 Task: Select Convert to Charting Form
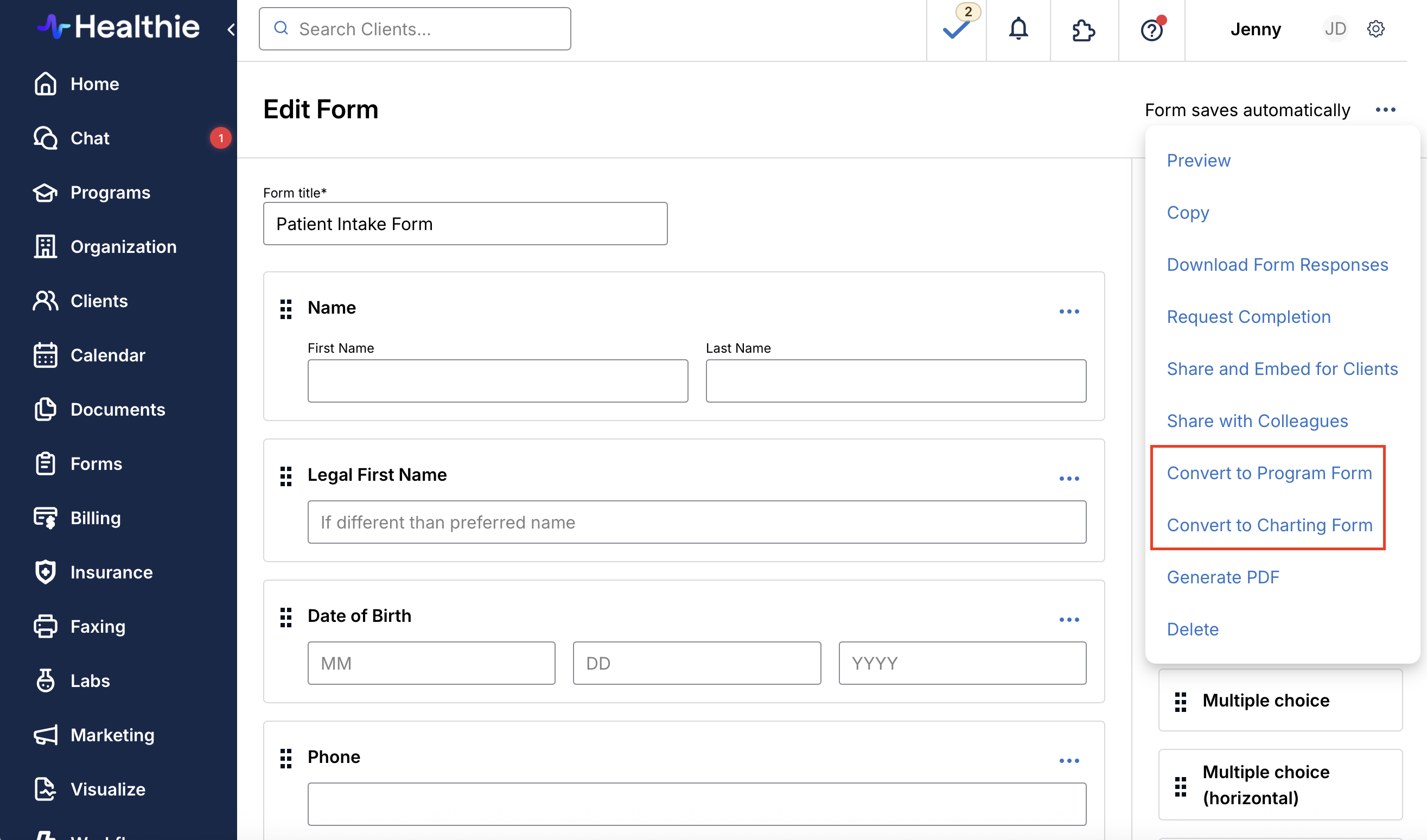point(1269,525)
